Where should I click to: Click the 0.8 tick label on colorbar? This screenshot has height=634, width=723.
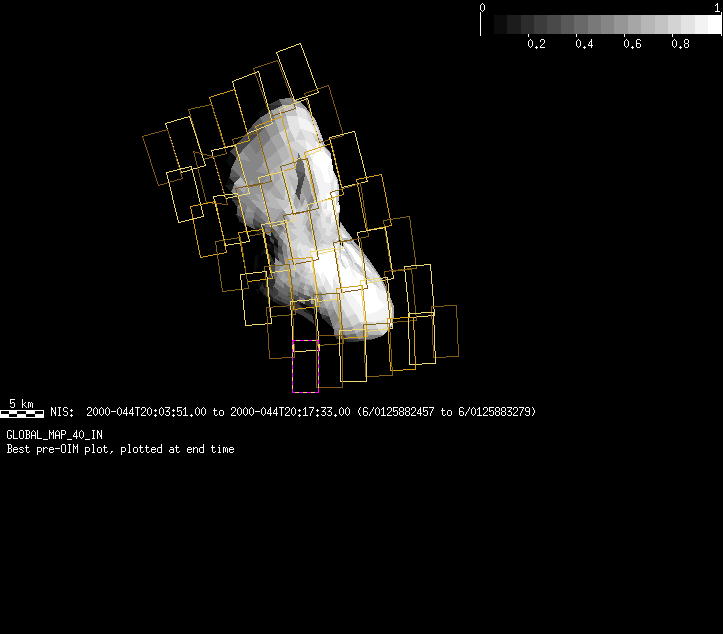click(680, 44)
